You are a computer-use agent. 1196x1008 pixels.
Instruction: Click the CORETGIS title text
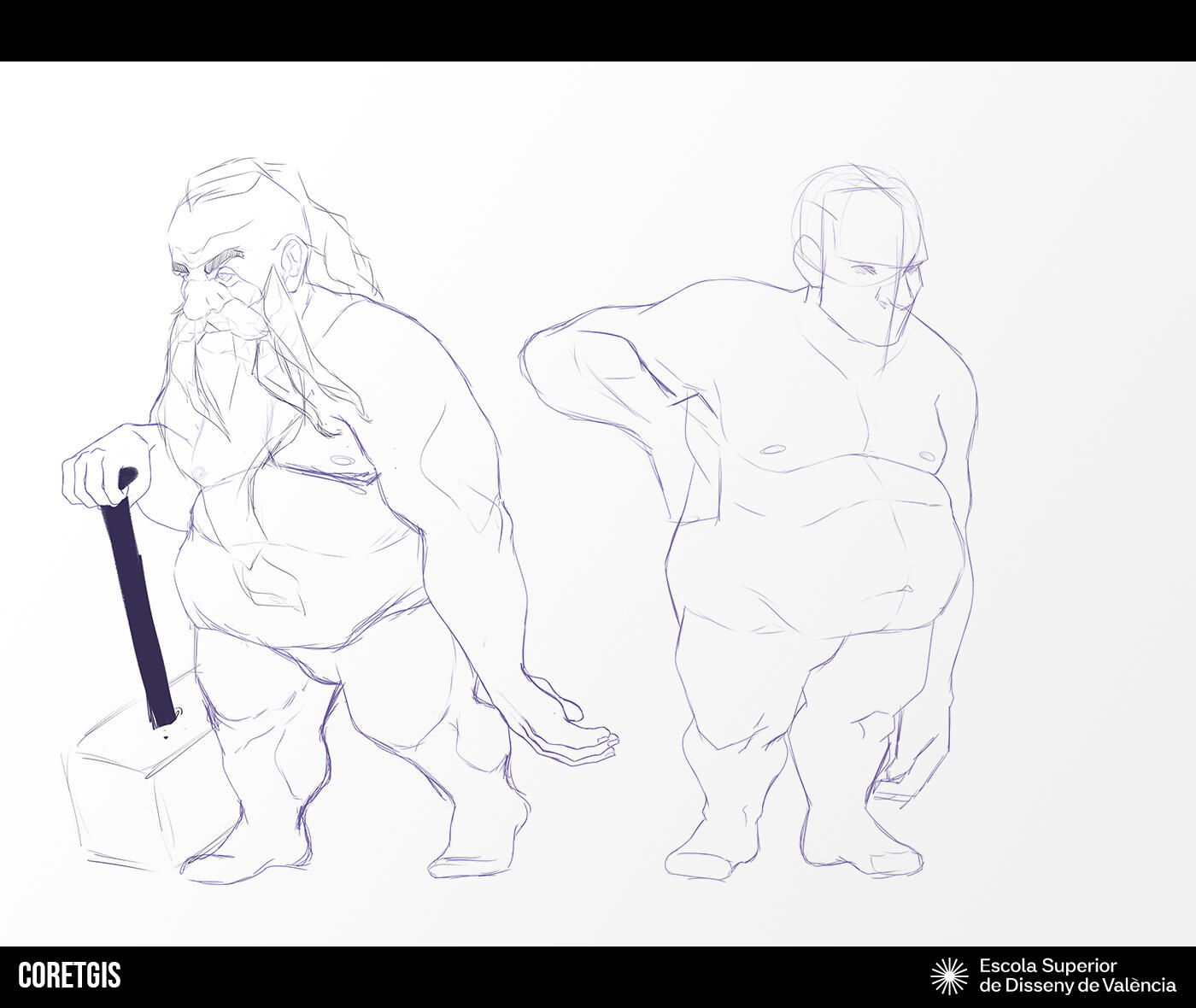(x=70, y=976)
